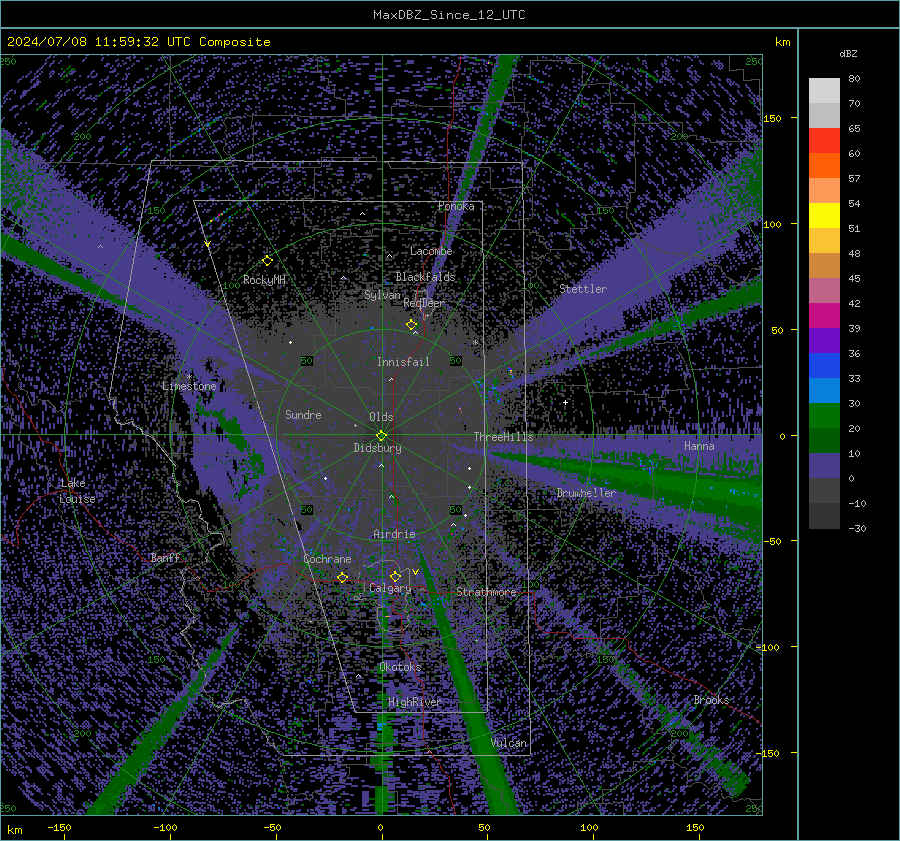This screenshot has height=841, width=900.
Task: Click the legend value -30
Action: click(857, 528)
